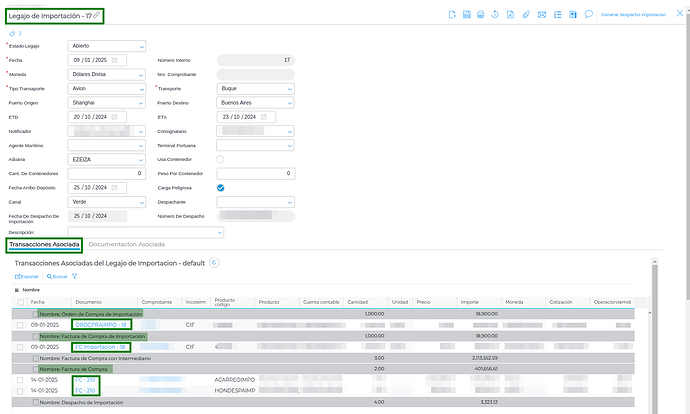Open the Canal dropdown showing Verde
Viewport: 690px width, 414px height.
(x=106, y=201)
